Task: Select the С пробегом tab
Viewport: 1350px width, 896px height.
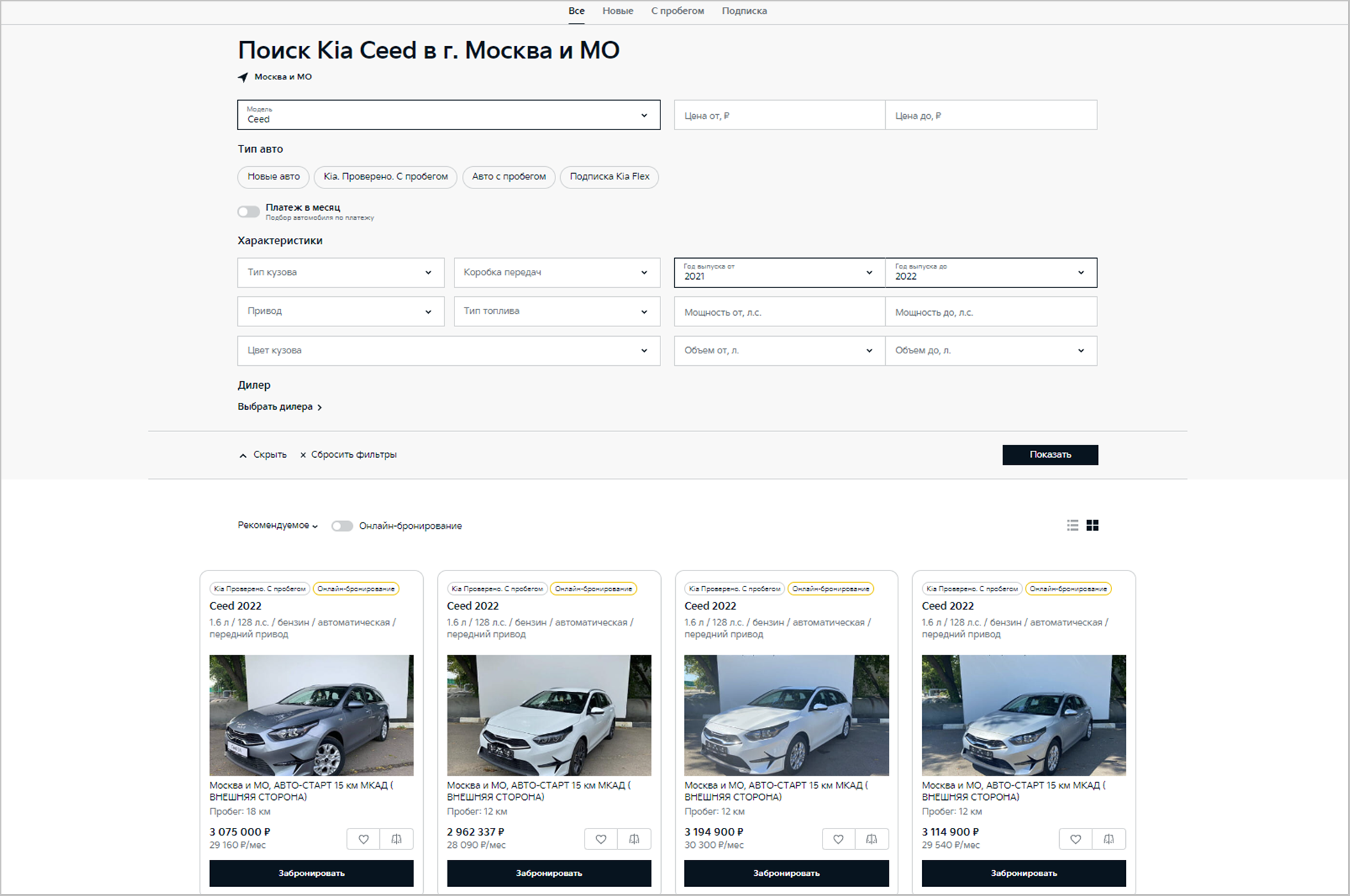Action: click(678, 11)
